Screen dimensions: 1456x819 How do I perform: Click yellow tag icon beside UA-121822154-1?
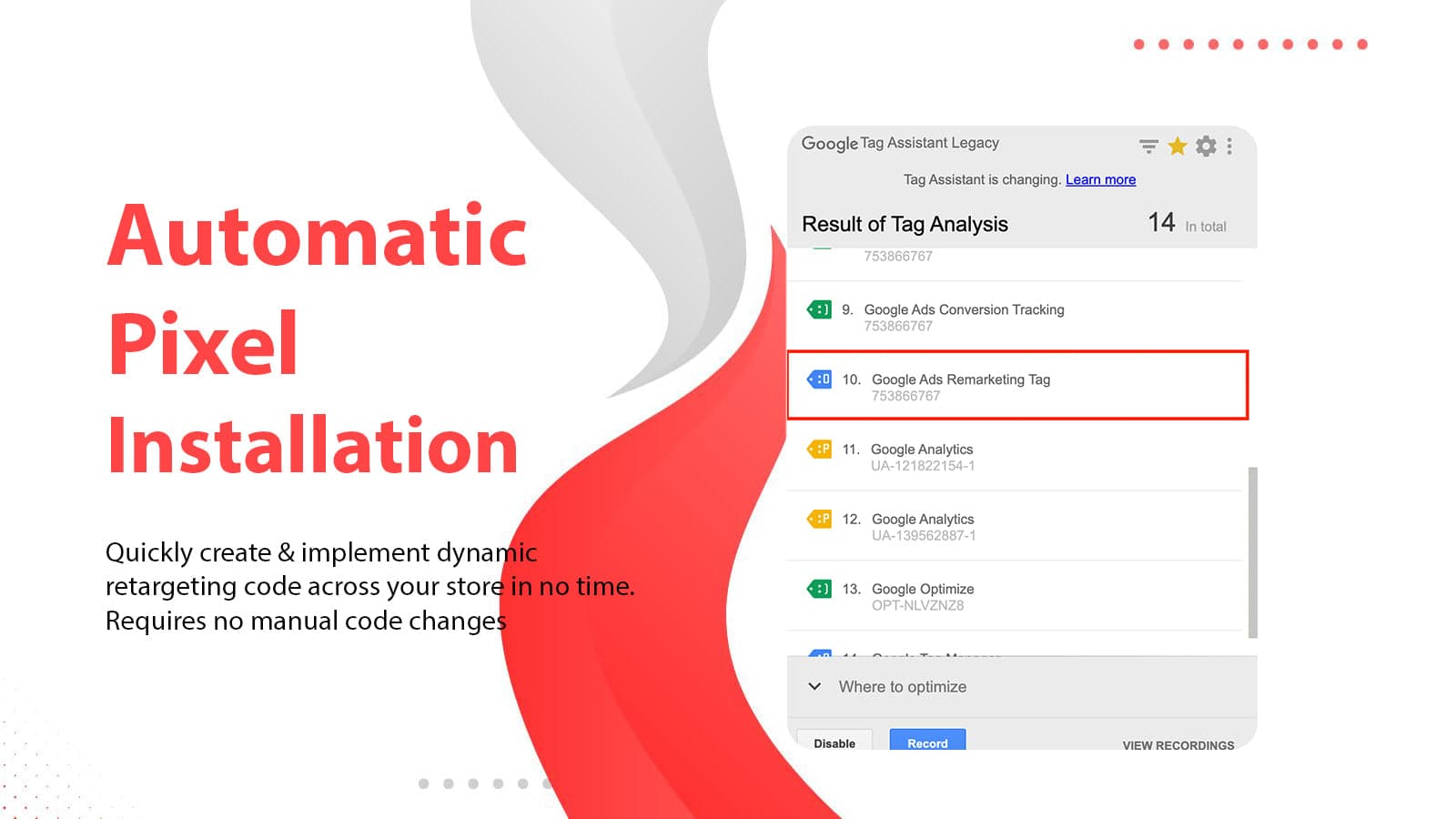(819, 449)
